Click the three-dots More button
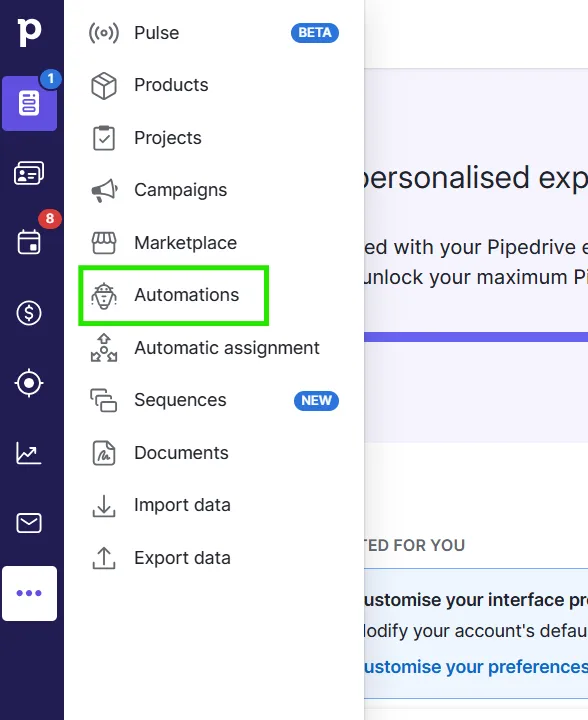Screen dimensions: 588x720 click(x=29, y=593)
